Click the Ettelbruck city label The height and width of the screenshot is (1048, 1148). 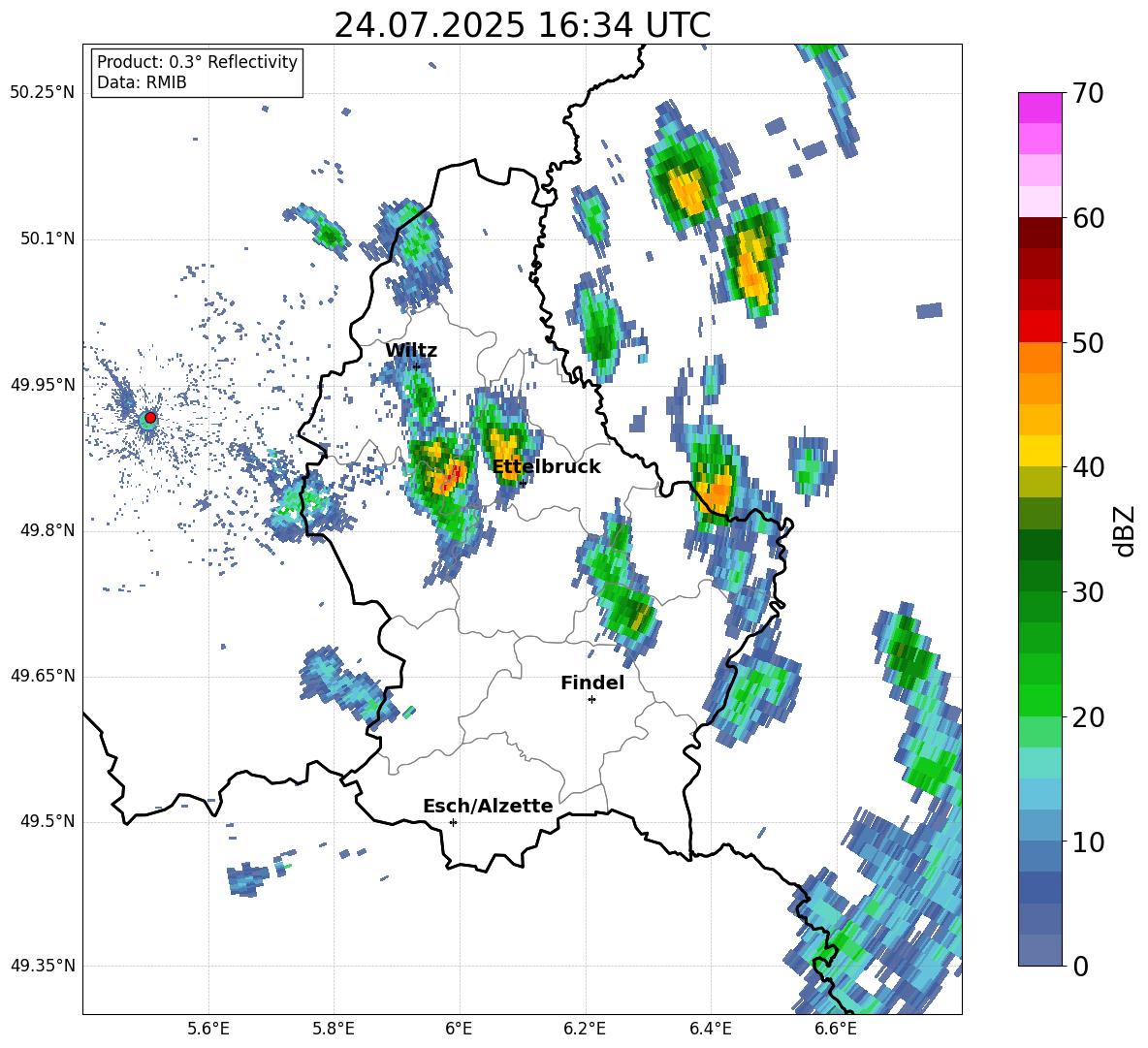[x=546, y=467]
